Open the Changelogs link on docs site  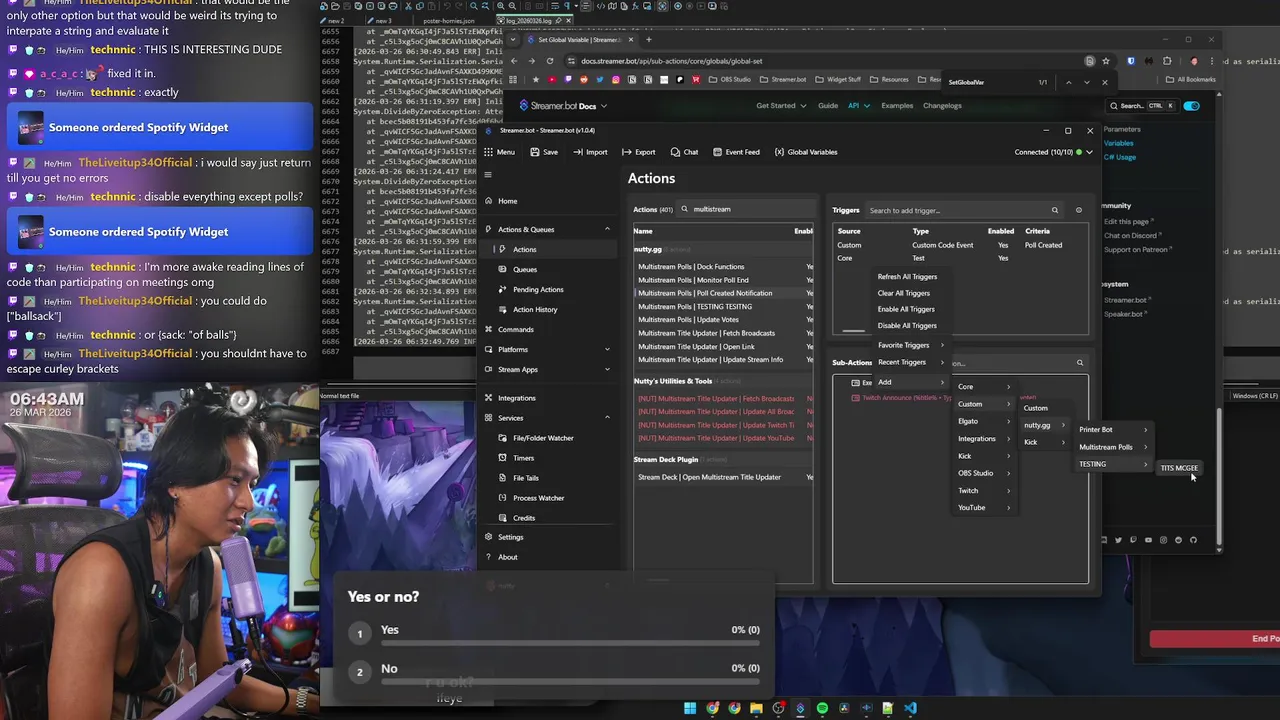pyautogui.click(x=942, y=105)
